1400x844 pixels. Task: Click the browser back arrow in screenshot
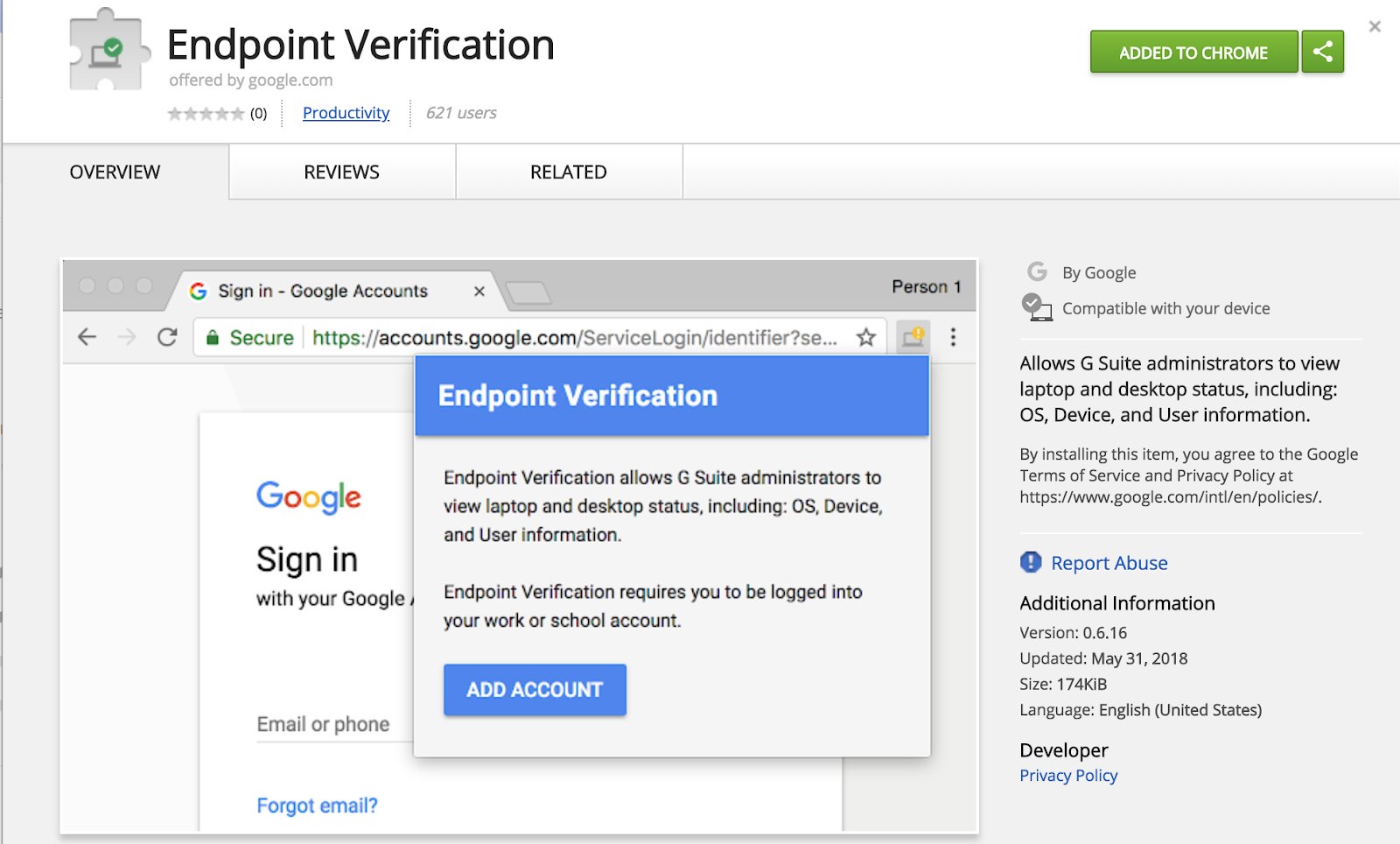(87, 337)
